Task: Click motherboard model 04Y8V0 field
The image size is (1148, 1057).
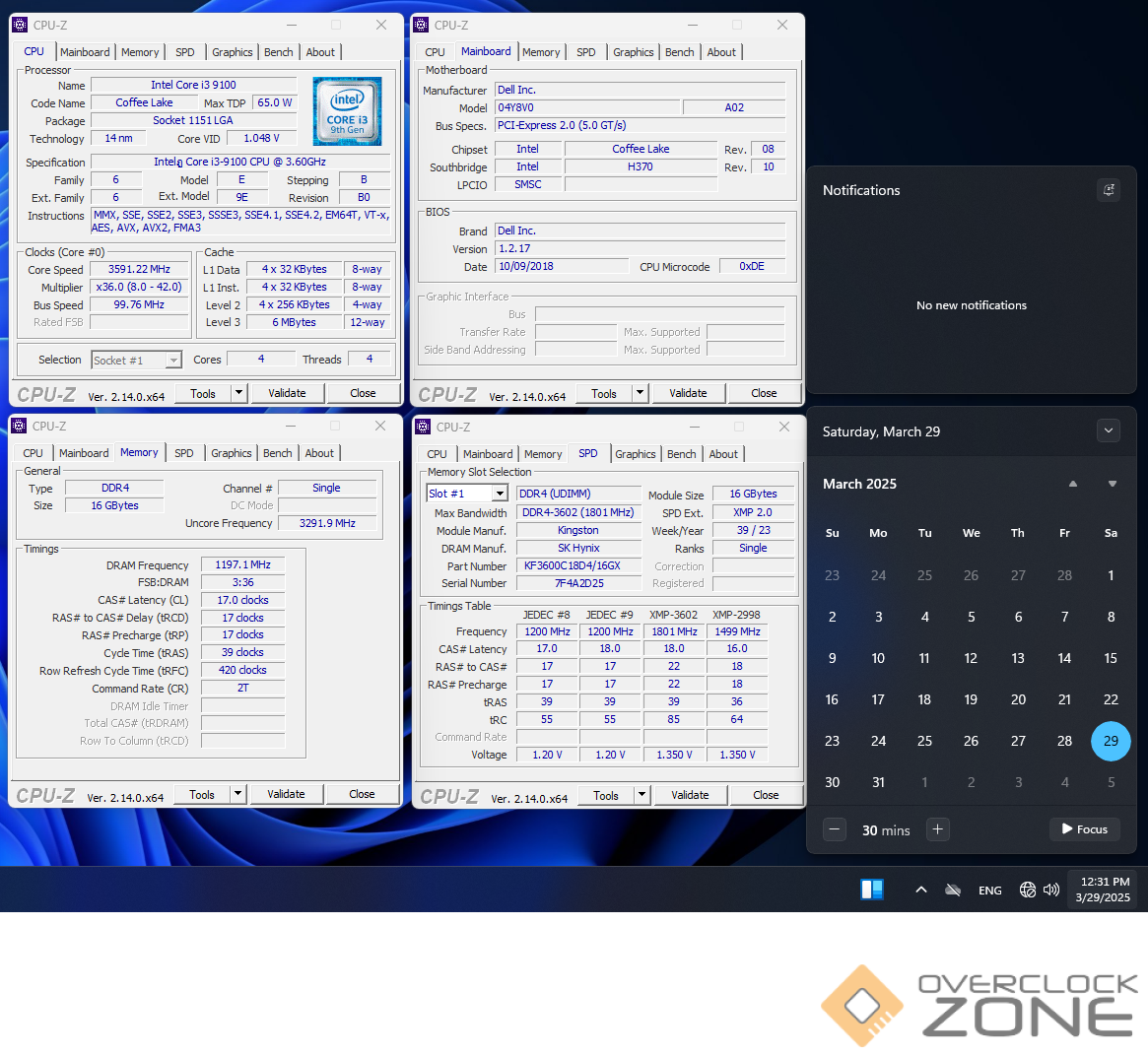Action: (x=587, y=107)
